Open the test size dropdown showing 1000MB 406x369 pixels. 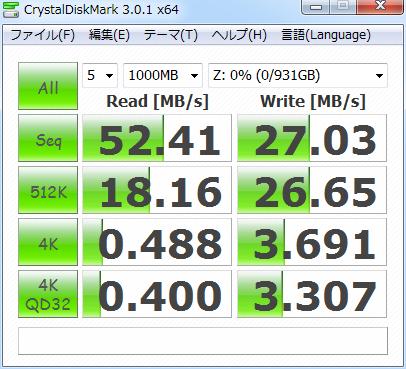163,76
